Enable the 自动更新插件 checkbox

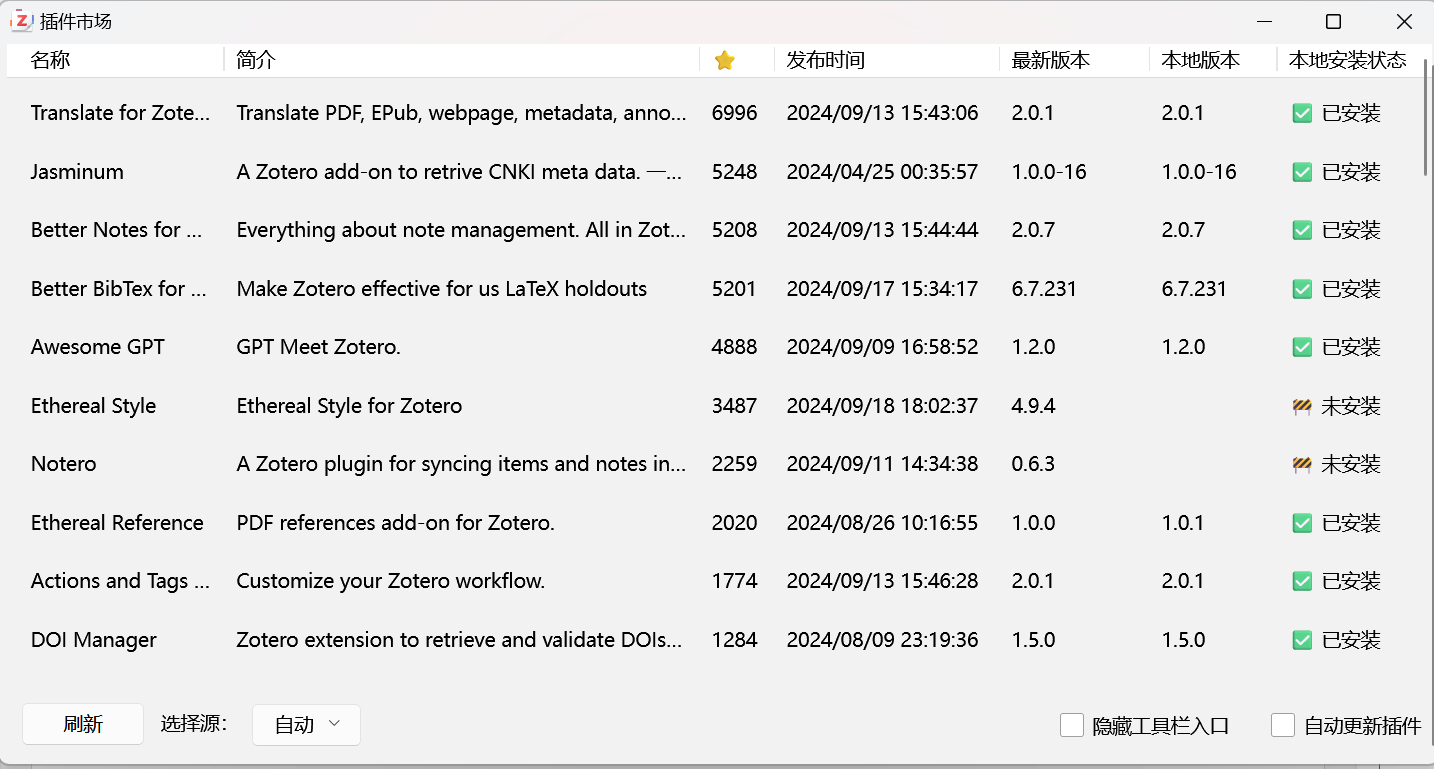(1283, 725)
